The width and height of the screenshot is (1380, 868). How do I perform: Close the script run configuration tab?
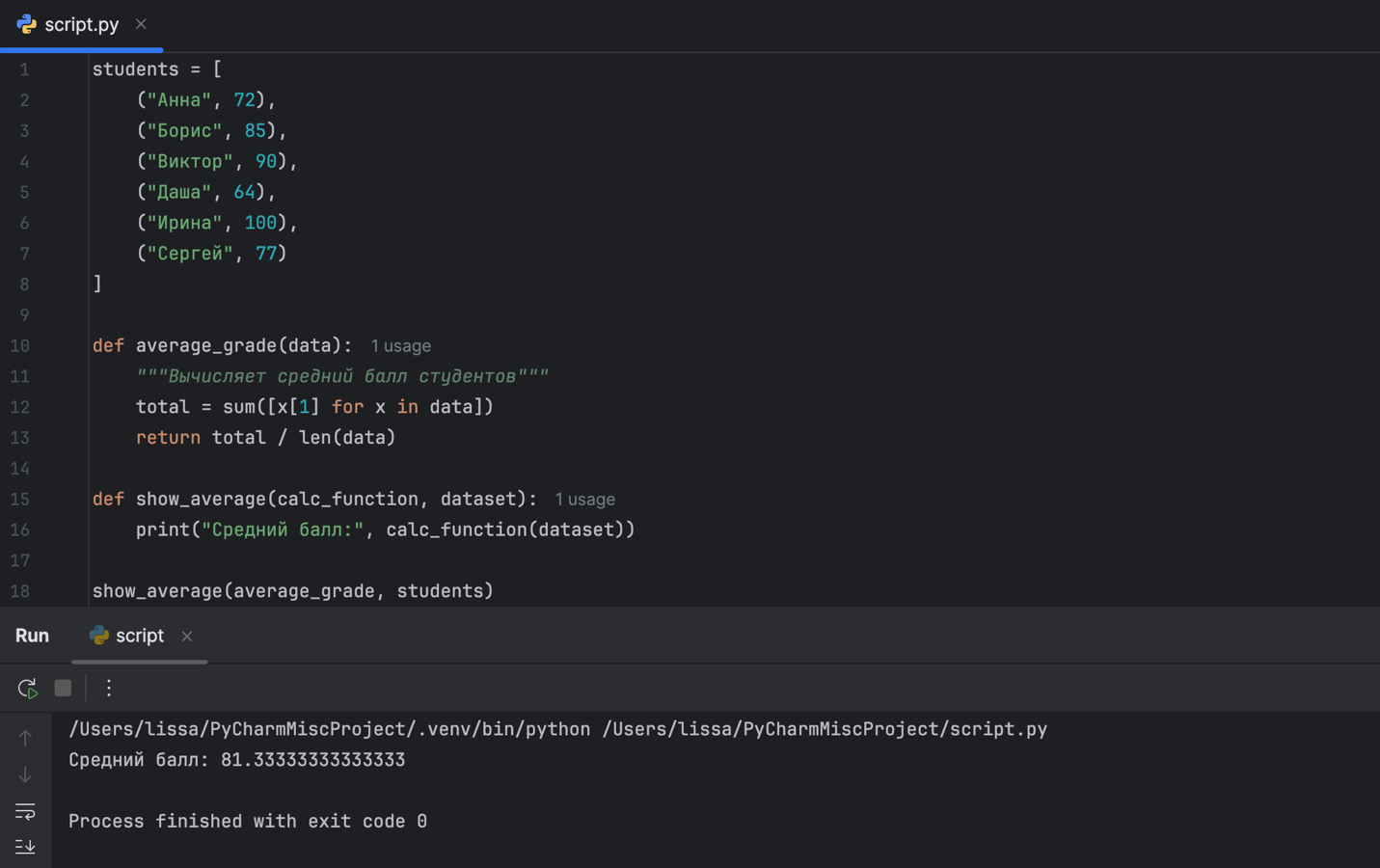187,637
